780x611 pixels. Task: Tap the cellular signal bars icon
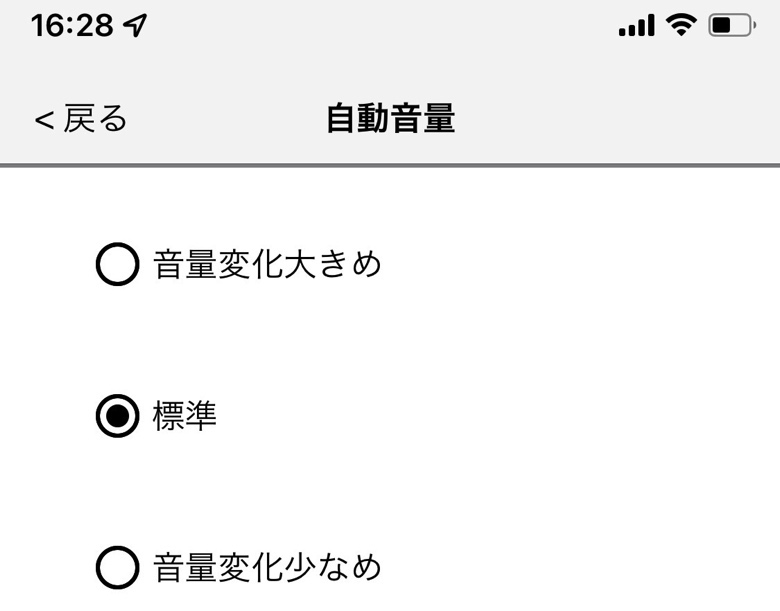[x=636, y=26]
